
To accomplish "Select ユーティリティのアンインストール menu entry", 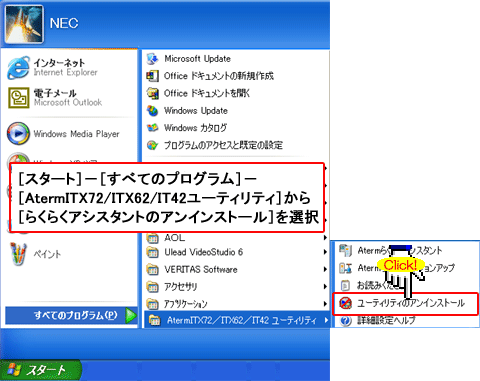I will tap(405, 303).
